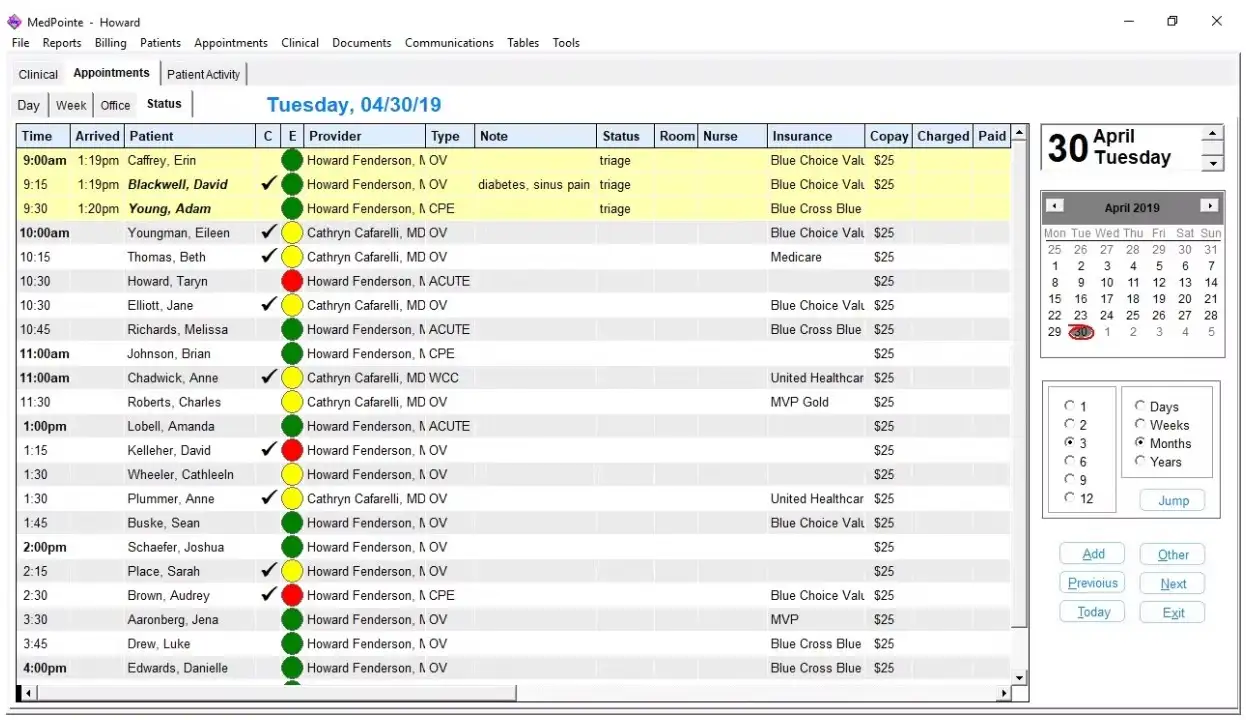This screenshot has width=1246, height=720.
Task: Go to previous month with the calendar left arrow
Action: click(1055, 207)
